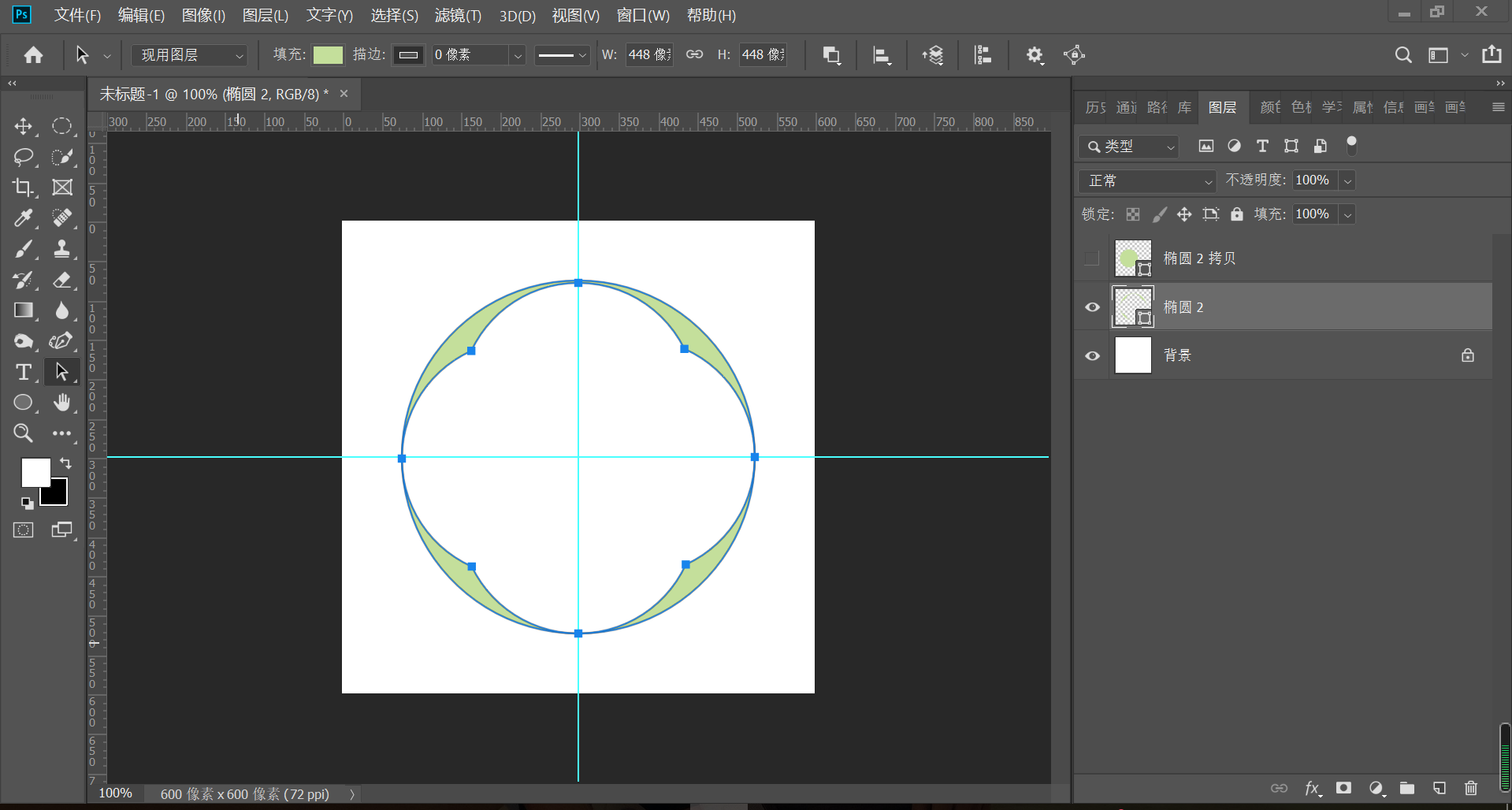Image resolution: width=1512 pixels, height=810 pixels.
Task: Delete layer with trash icon
Action: coord(1471,788)
